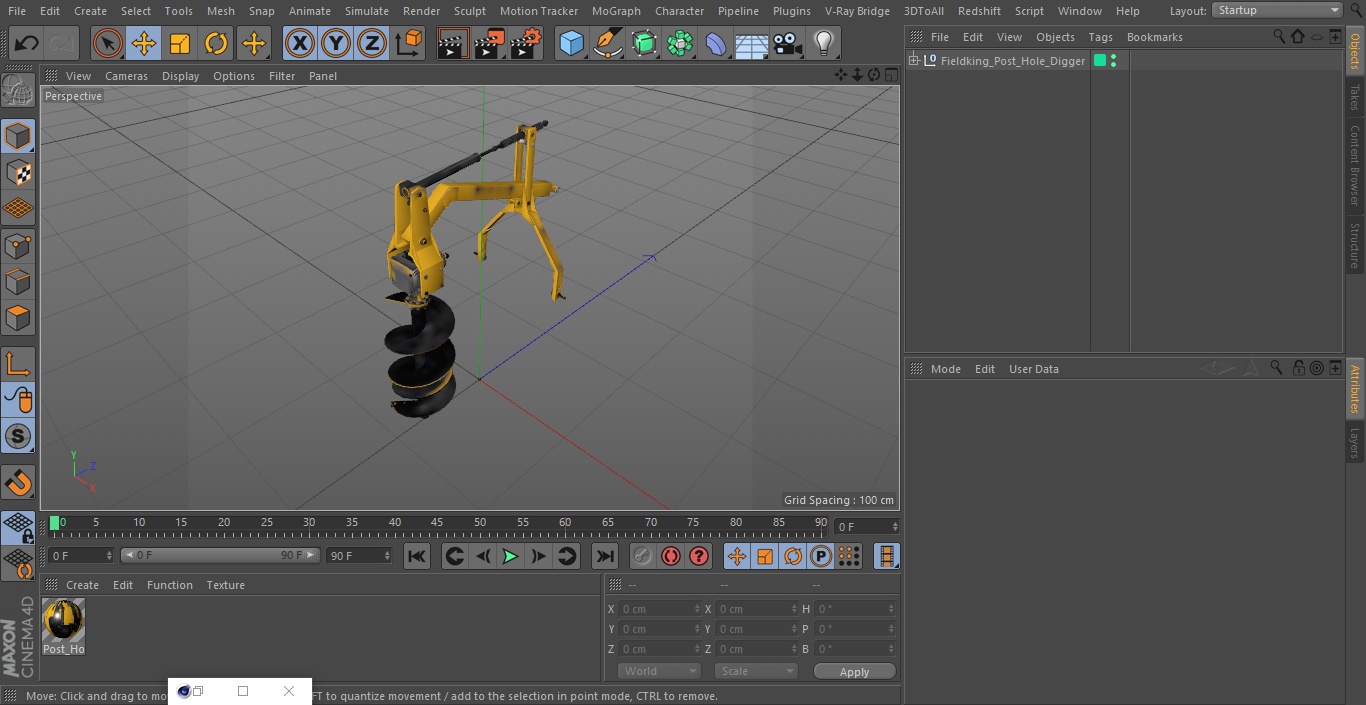Open the timeline layout filmstrip icon

click(886, 556)
